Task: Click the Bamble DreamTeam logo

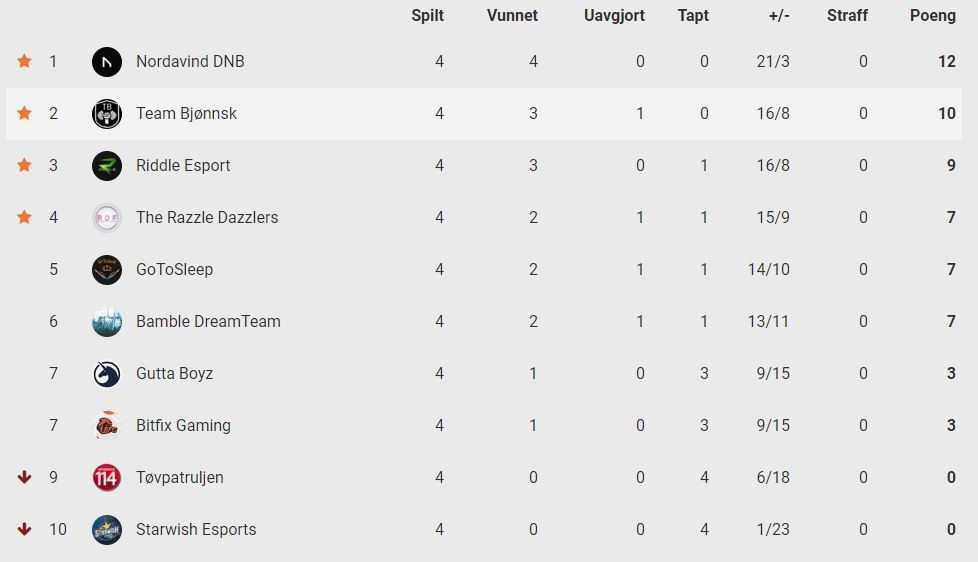Action: (107, 321)
